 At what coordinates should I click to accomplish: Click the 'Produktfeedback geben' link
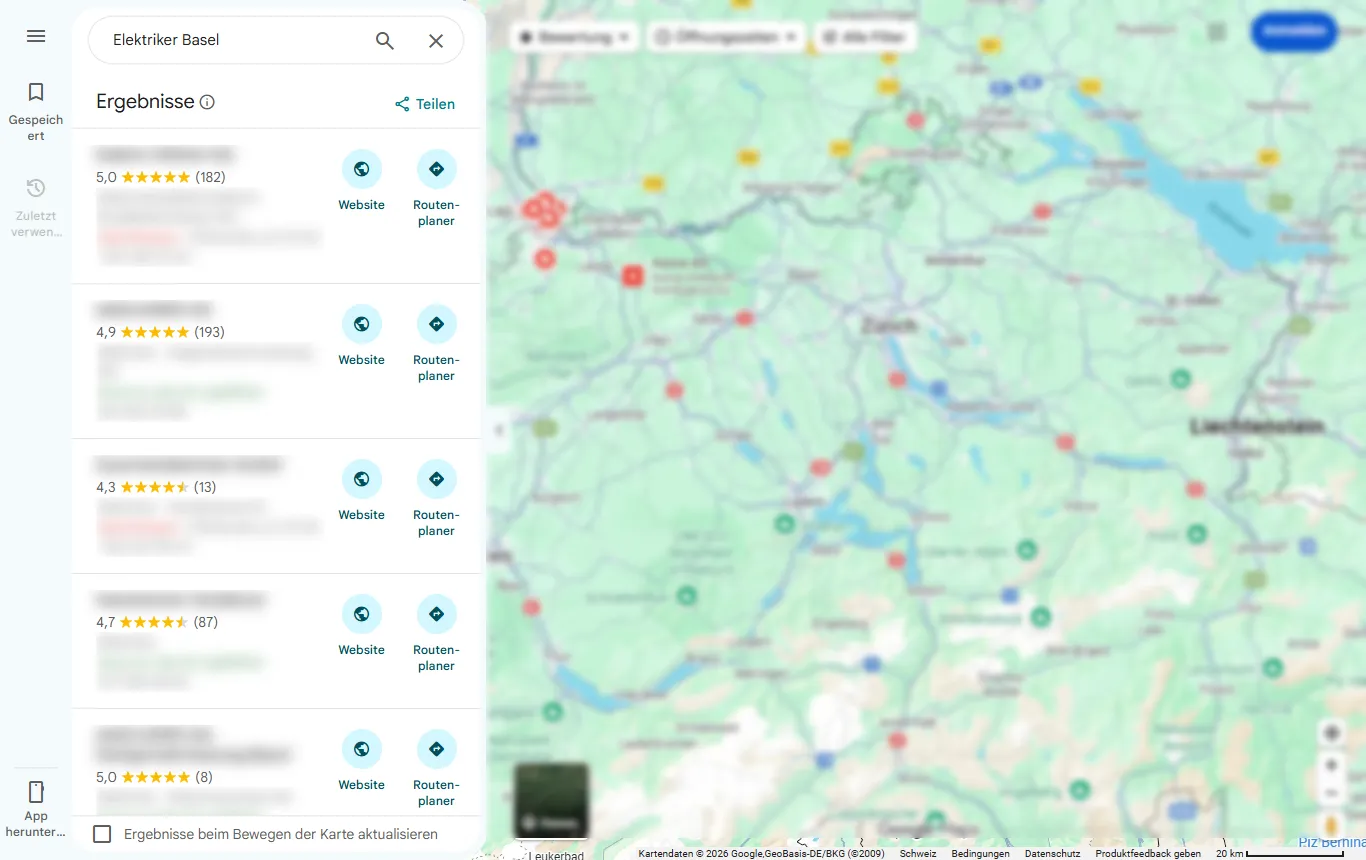point(1148,854)
